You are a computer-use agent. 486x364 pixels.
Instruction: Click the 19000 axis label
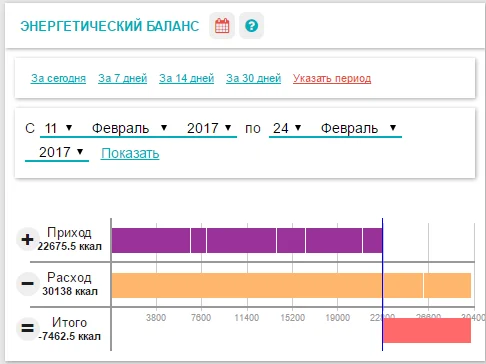tap(338, 318)
